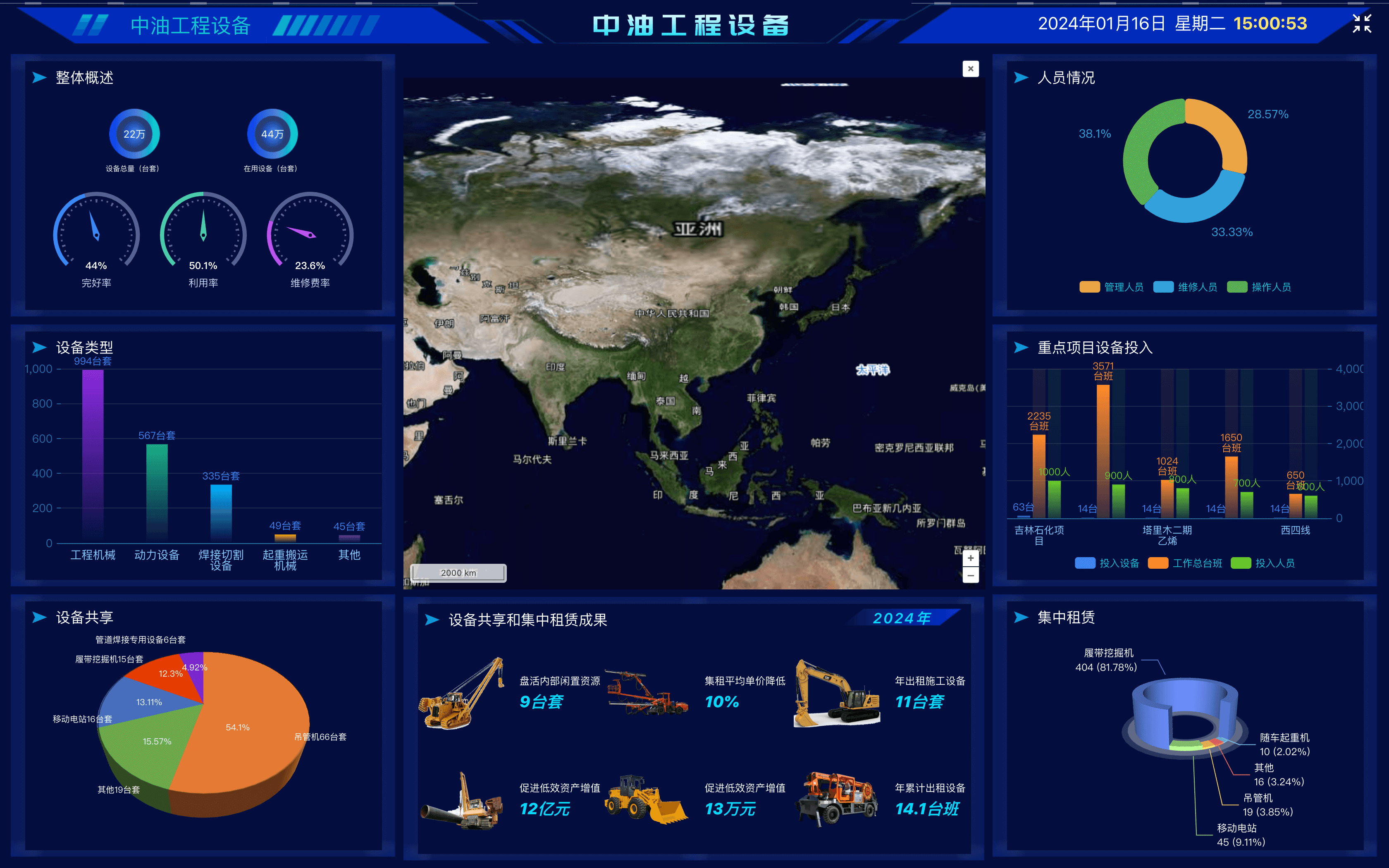This screenshot has height=868, width=1389.
Task: Click the red drilling rig image
Action: 646,692
